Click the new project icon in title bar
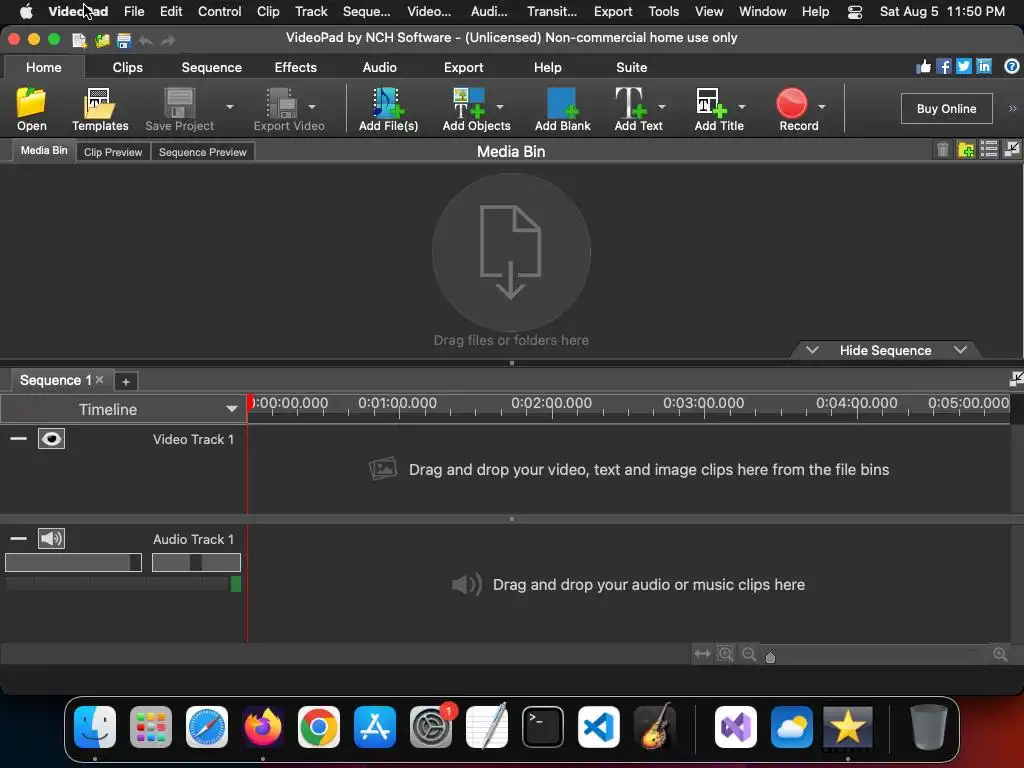The width and height of the screenshot is (1024, 768). coord(79,40)
